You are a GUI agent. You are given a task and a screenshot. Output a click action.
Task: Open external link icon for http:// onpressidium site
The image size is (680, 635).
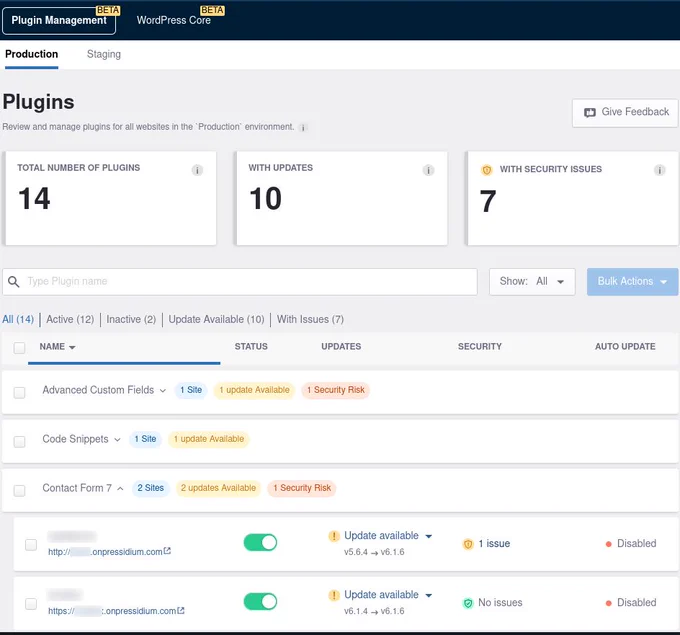pyautogui.click(x=167, y=551)
